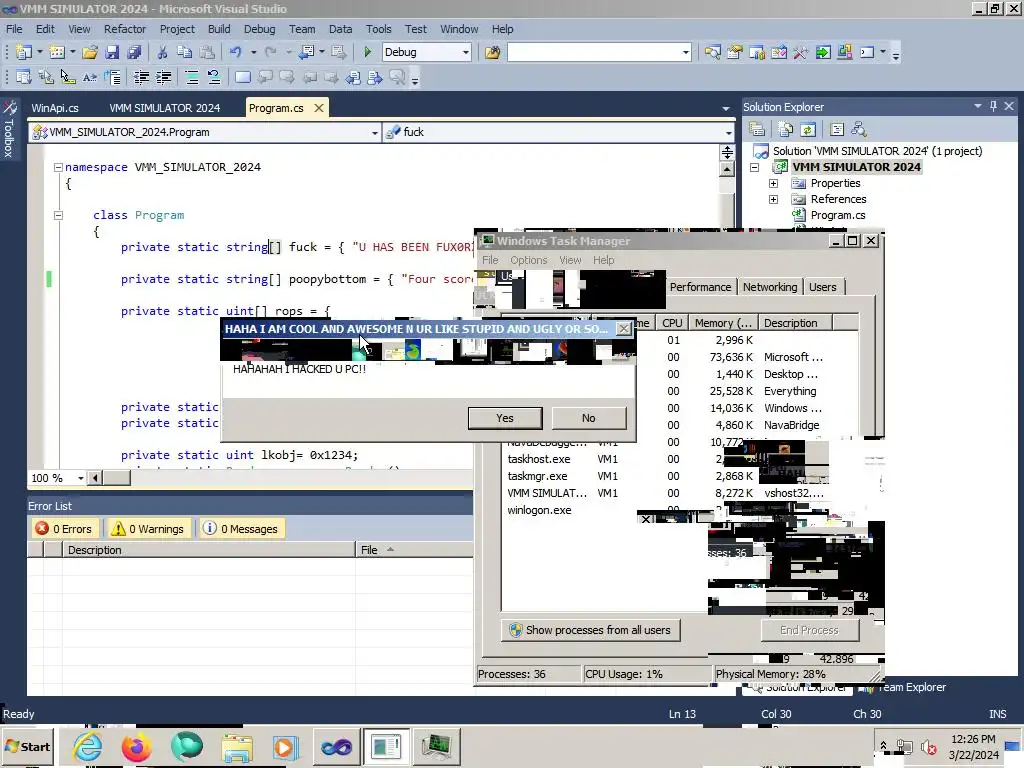1024x768 pixels.
Task: Open the 100 % zoom dropdown
Action: [81, 478]
